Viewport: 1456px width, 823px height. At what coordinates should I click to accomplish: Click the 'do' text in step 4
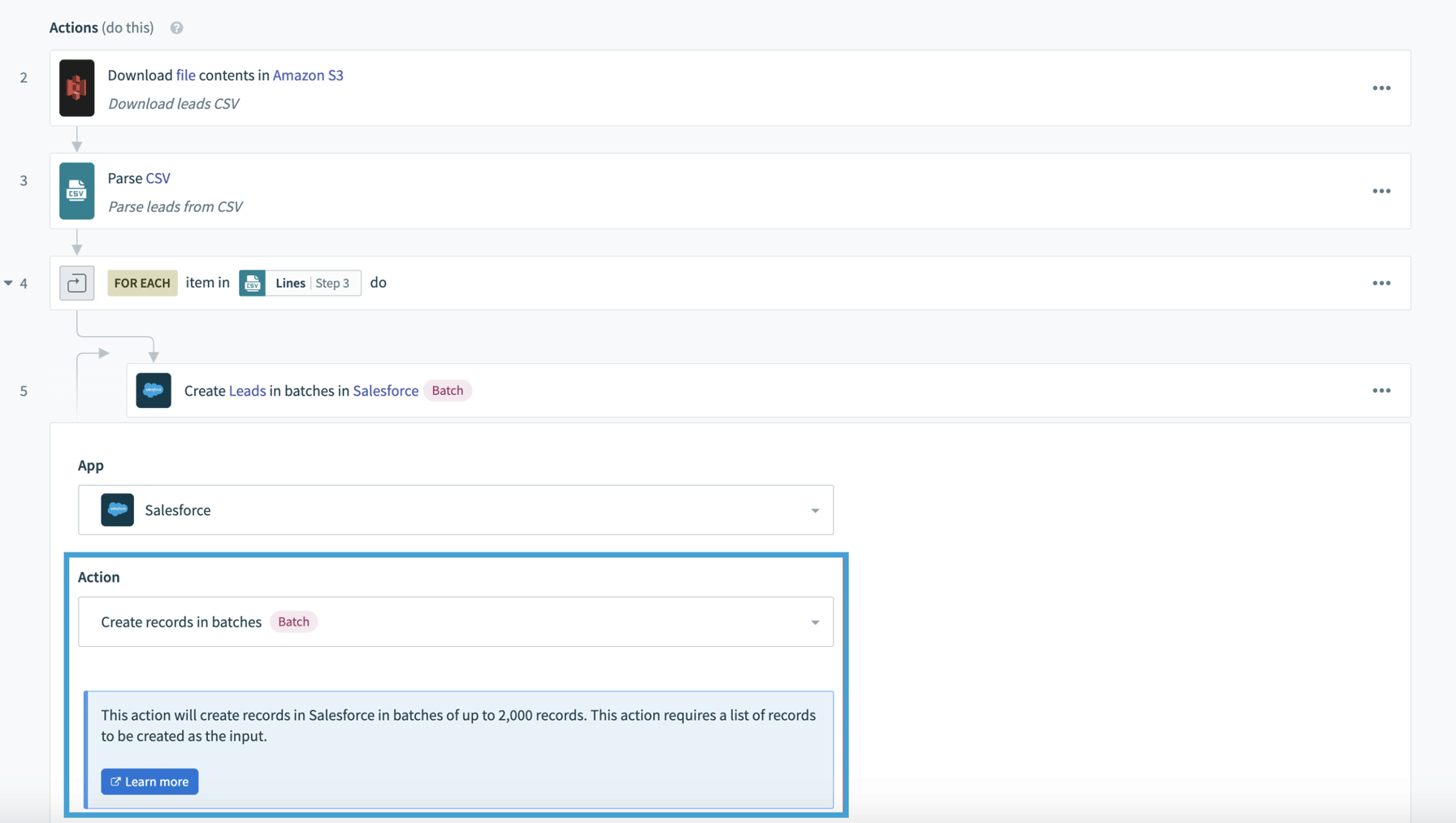[x=379, y=283]
